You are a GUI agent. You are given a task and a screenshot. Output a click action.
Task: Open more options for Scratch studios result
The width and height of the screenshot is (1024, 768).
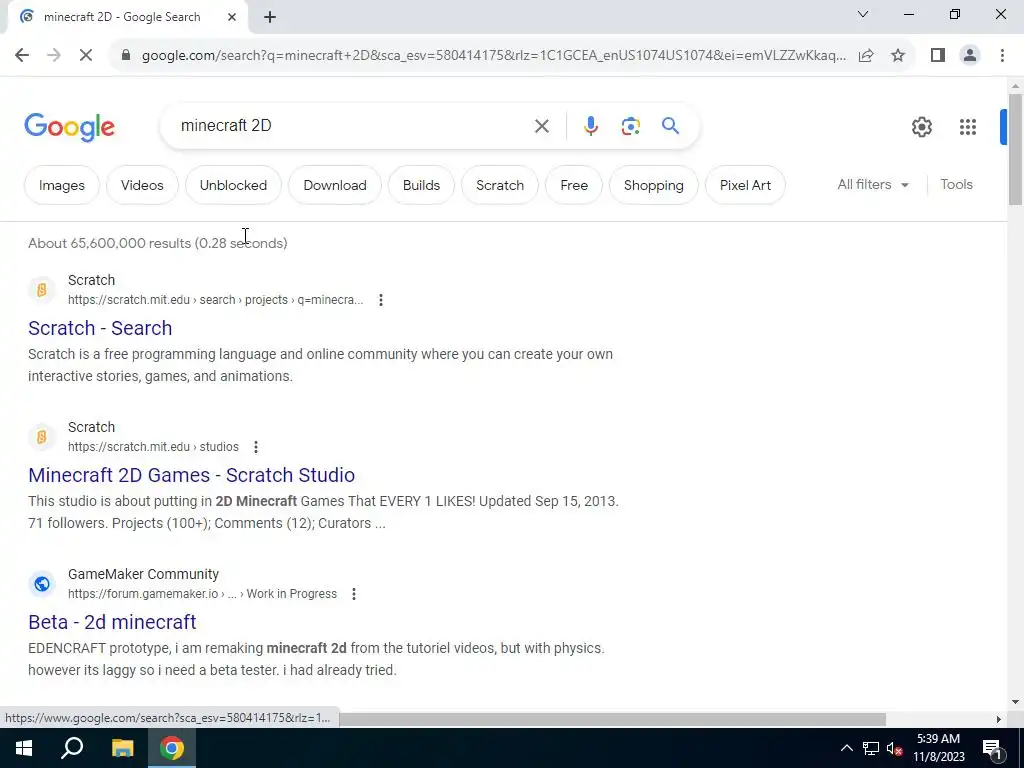pyautogui.click(x=256, y=447)
